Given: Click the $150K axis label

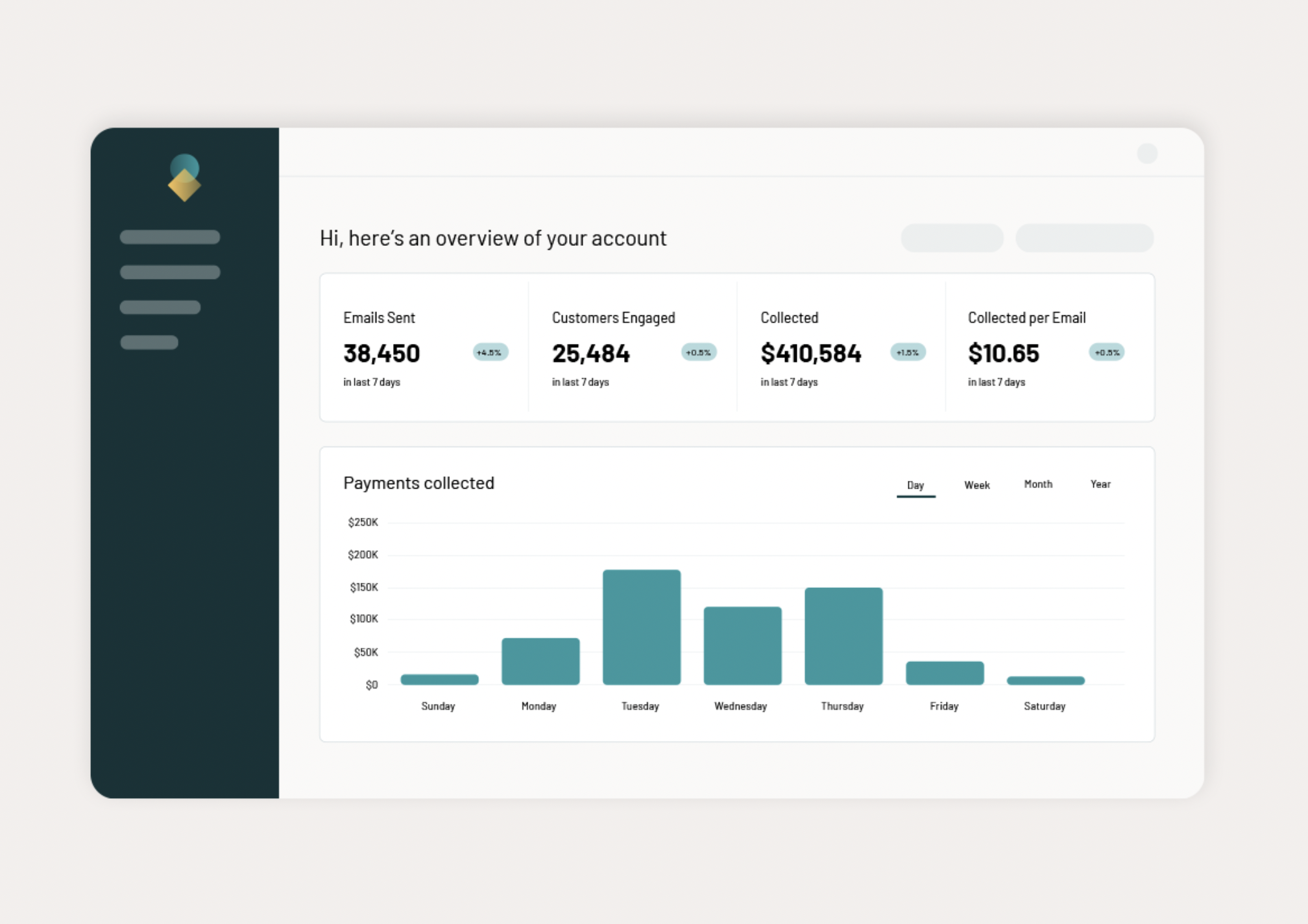Looking at the screenshot, I should (x=364, y=587).
